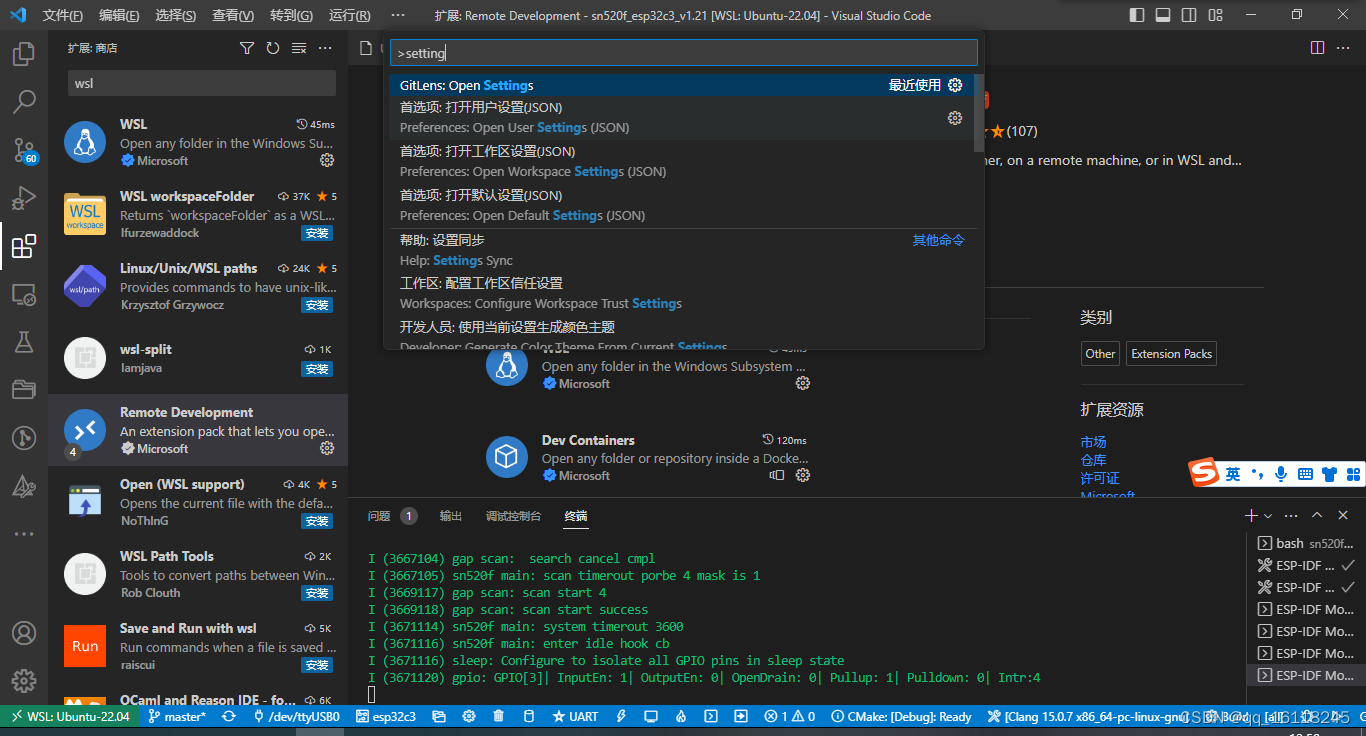Toggle panel visibility layout button
This screenshot has width=1366, height=736.
coord(1163,15)
